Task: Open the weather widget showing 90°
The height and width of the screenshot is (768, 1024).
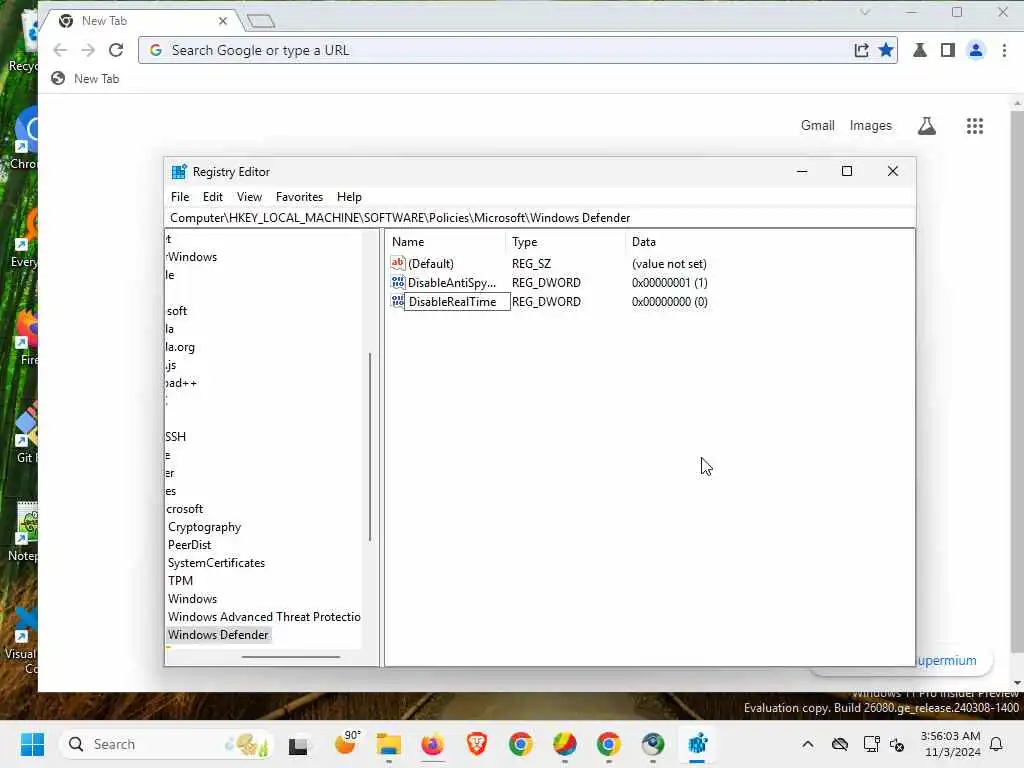Action: coord(347,743)
